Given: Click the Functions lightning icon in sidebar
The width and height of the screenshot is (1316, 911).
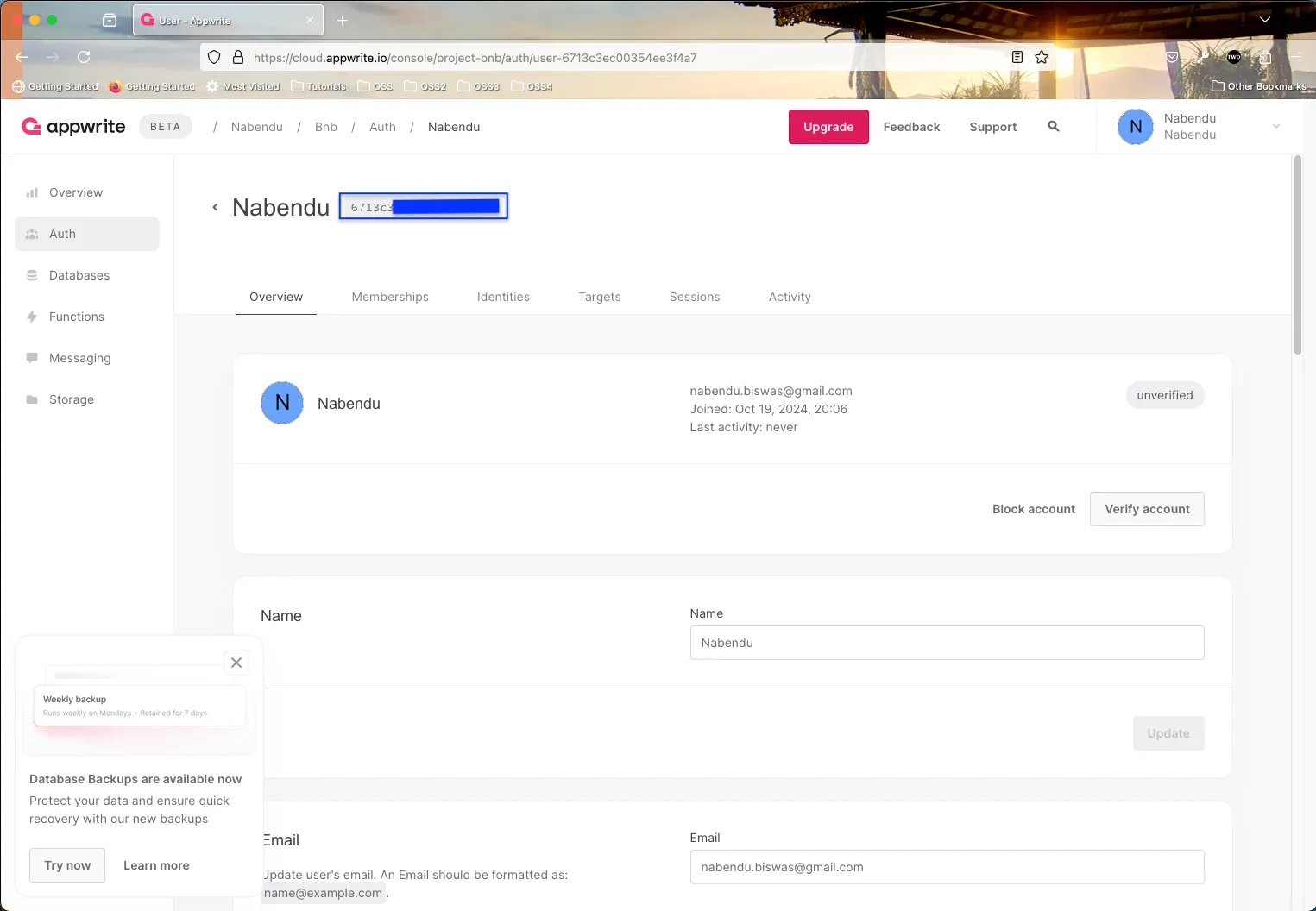Looking at the screenshot, I should click(32, 317).
